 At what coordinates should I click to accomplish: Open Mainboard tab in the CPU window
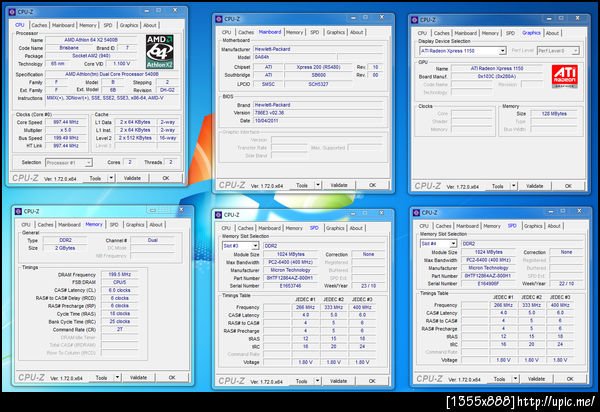tap(63, 25)
